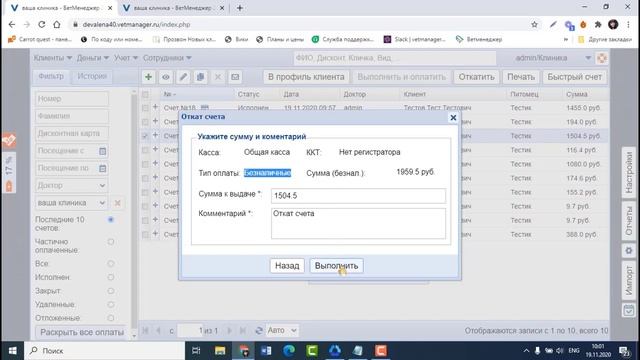Screen dimensions: 640x360
Task: Select Последние 10 счетов radio
Action: pos(111,220)
